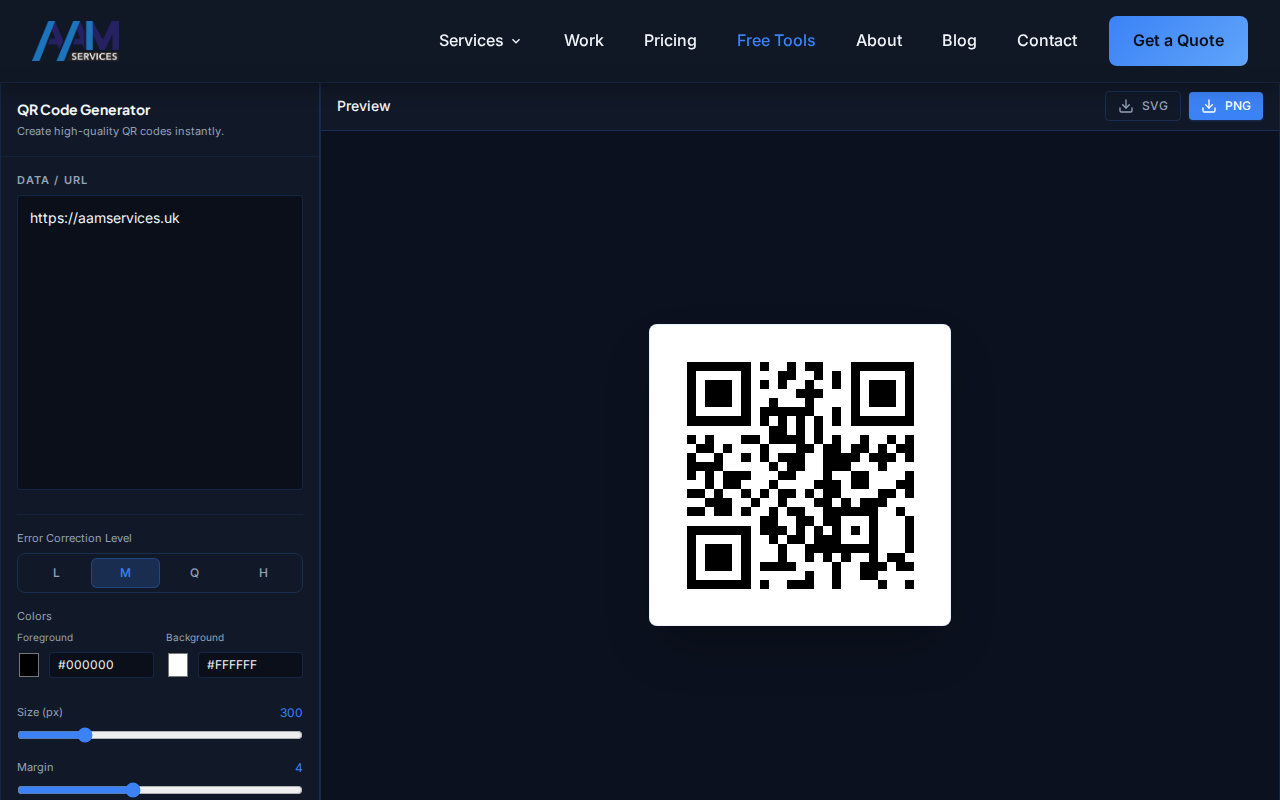Screen dimensions: 1280x800
Task: Edit the background hex value #FFFFFF
Action: (250, 665)
